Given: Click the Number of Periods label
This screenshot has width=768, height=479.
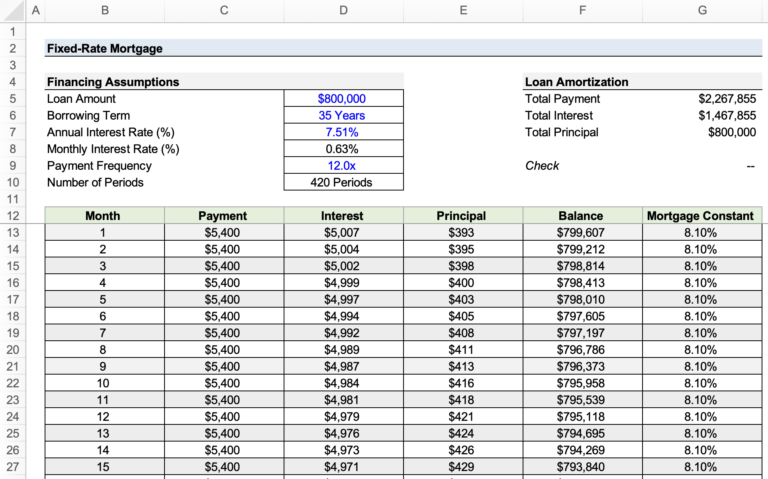Looking at the screenshot, I should click(96, 182).
